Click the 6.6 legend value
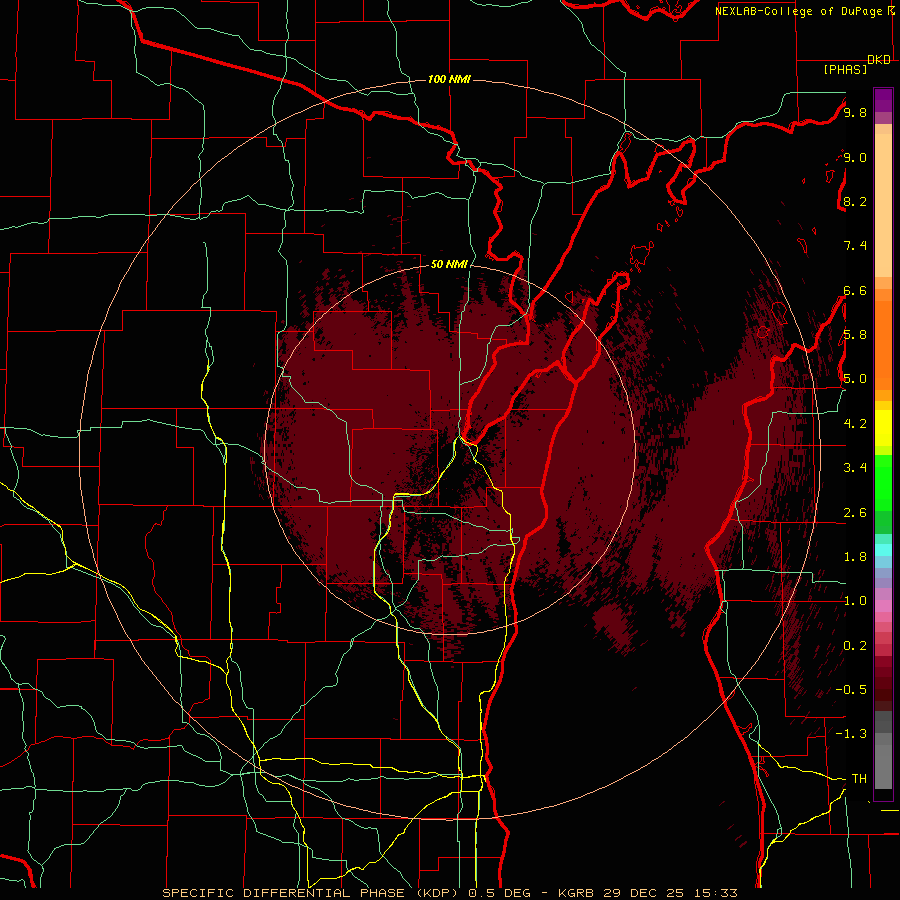 855,290
